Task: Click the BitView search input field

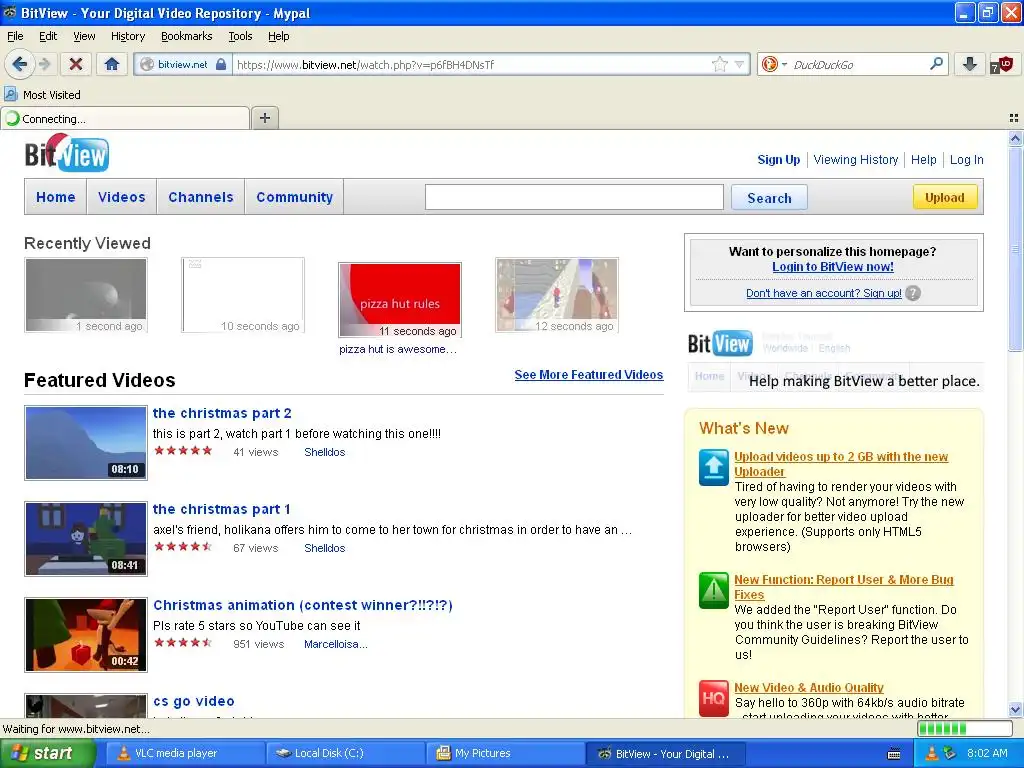Action: point(574,197)
